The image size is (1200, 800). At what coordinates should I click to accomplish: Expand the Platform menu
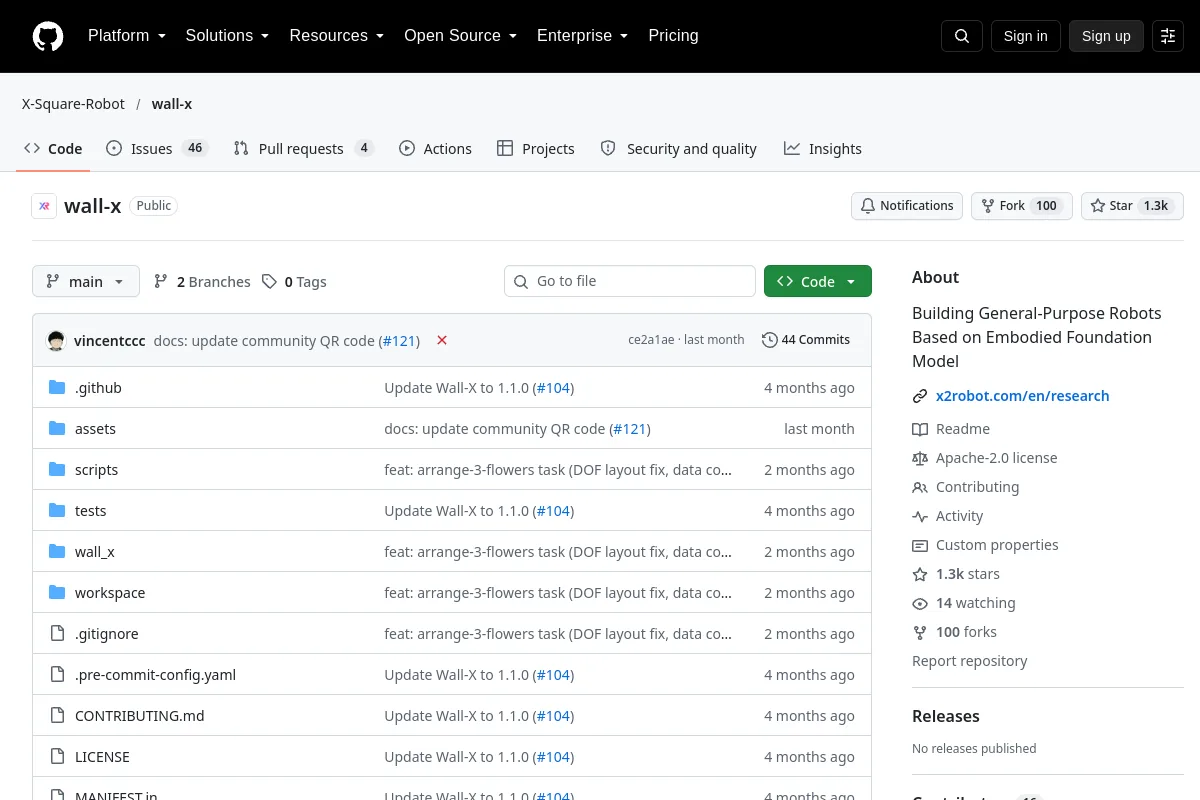[127, 36]
